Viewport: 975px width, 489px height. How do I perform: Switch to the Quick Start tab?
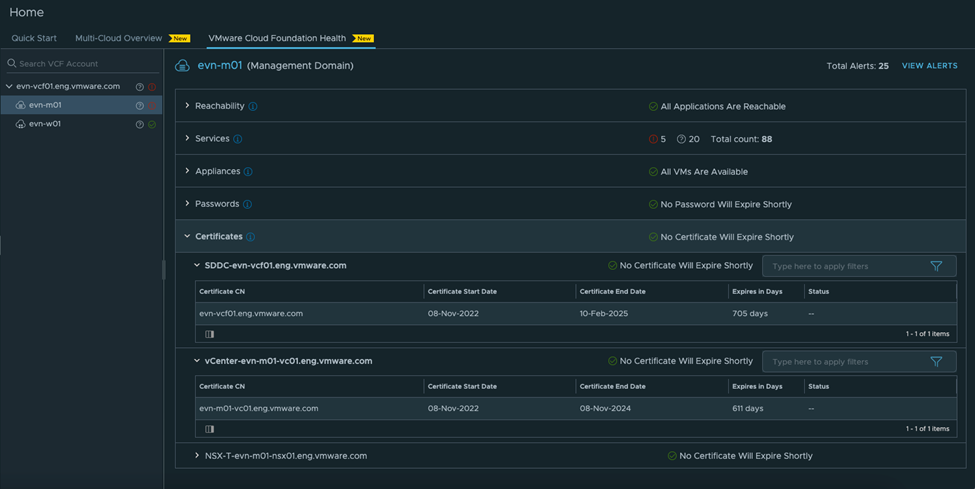pos(34,38)
